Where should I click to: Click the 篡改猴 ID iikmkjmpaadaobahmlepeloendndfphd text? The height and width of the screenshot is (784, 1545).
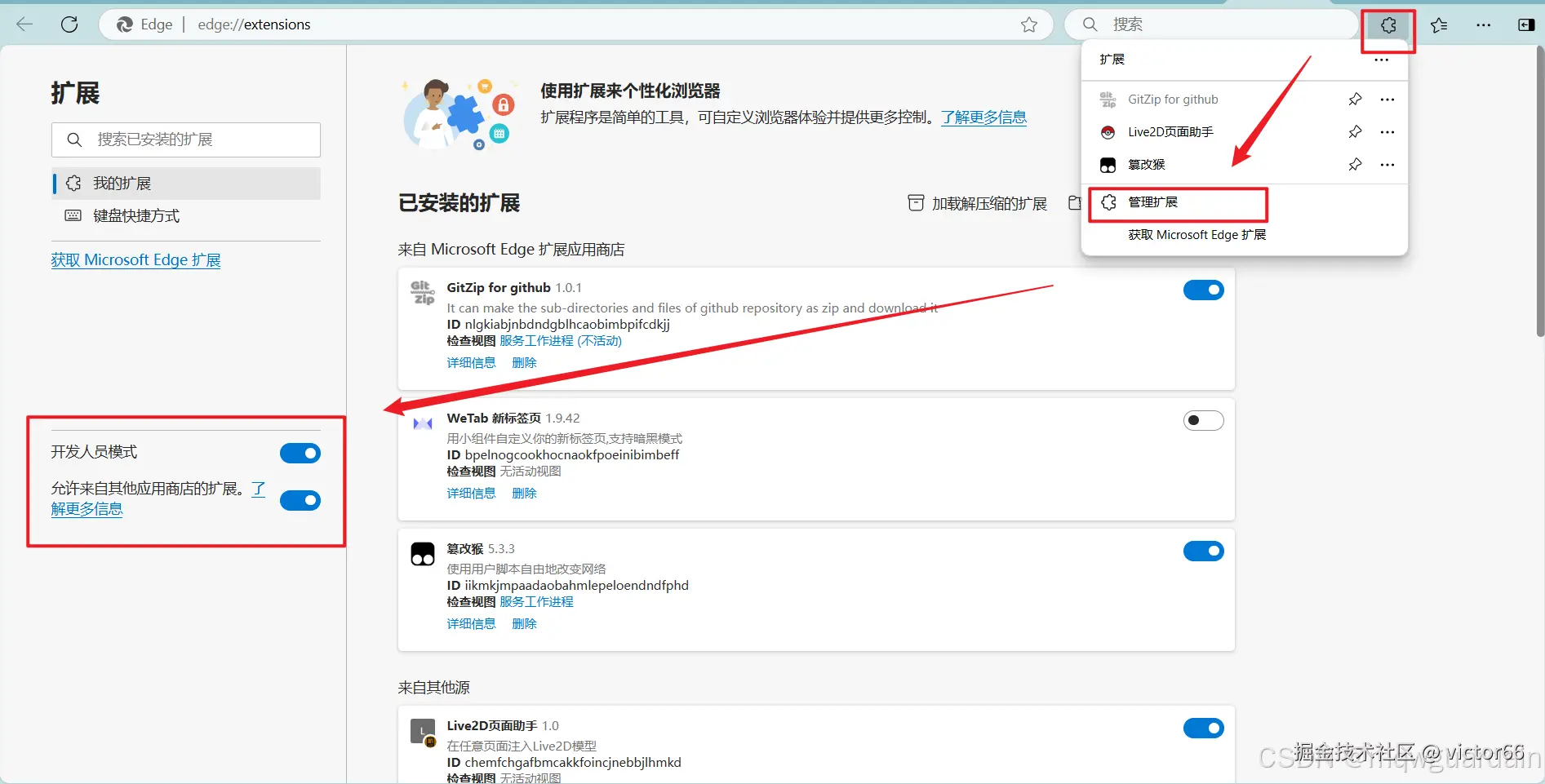pyautogui.click(x=577, y=586)
